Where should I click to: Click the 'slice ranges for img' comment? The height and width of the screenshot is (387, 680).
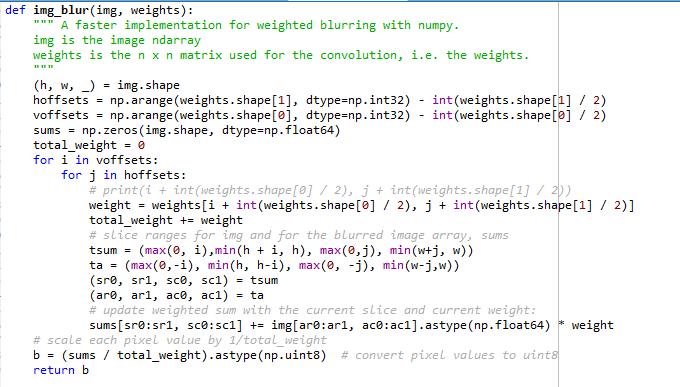click(x=299, y=235)
